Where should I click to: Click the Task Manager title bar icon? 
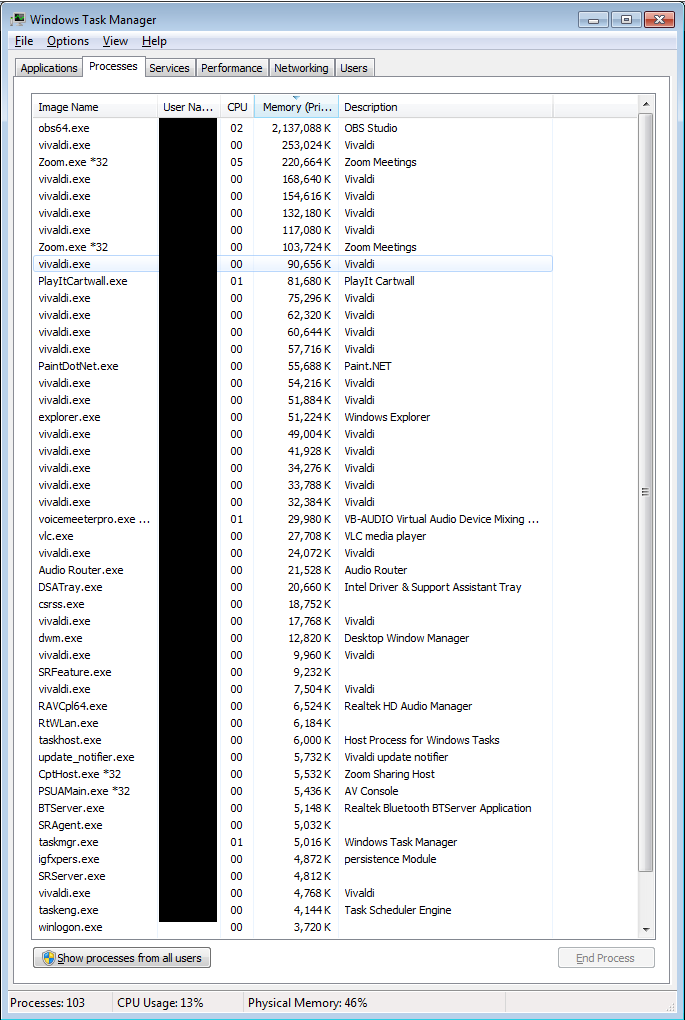click(x=16, y=20)
